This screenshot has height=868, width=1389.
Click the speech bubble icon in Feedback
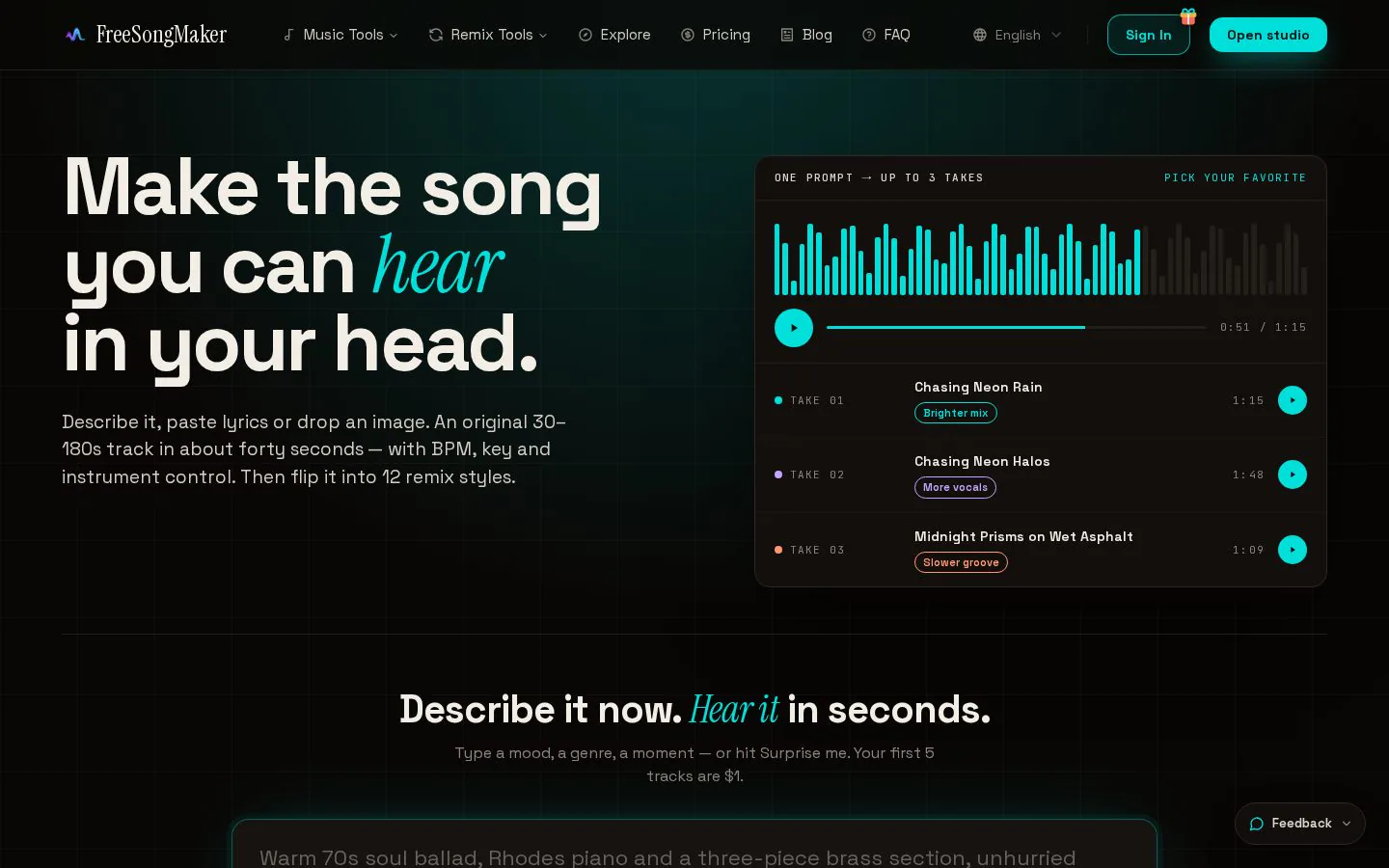click(x=1257, y=824)
